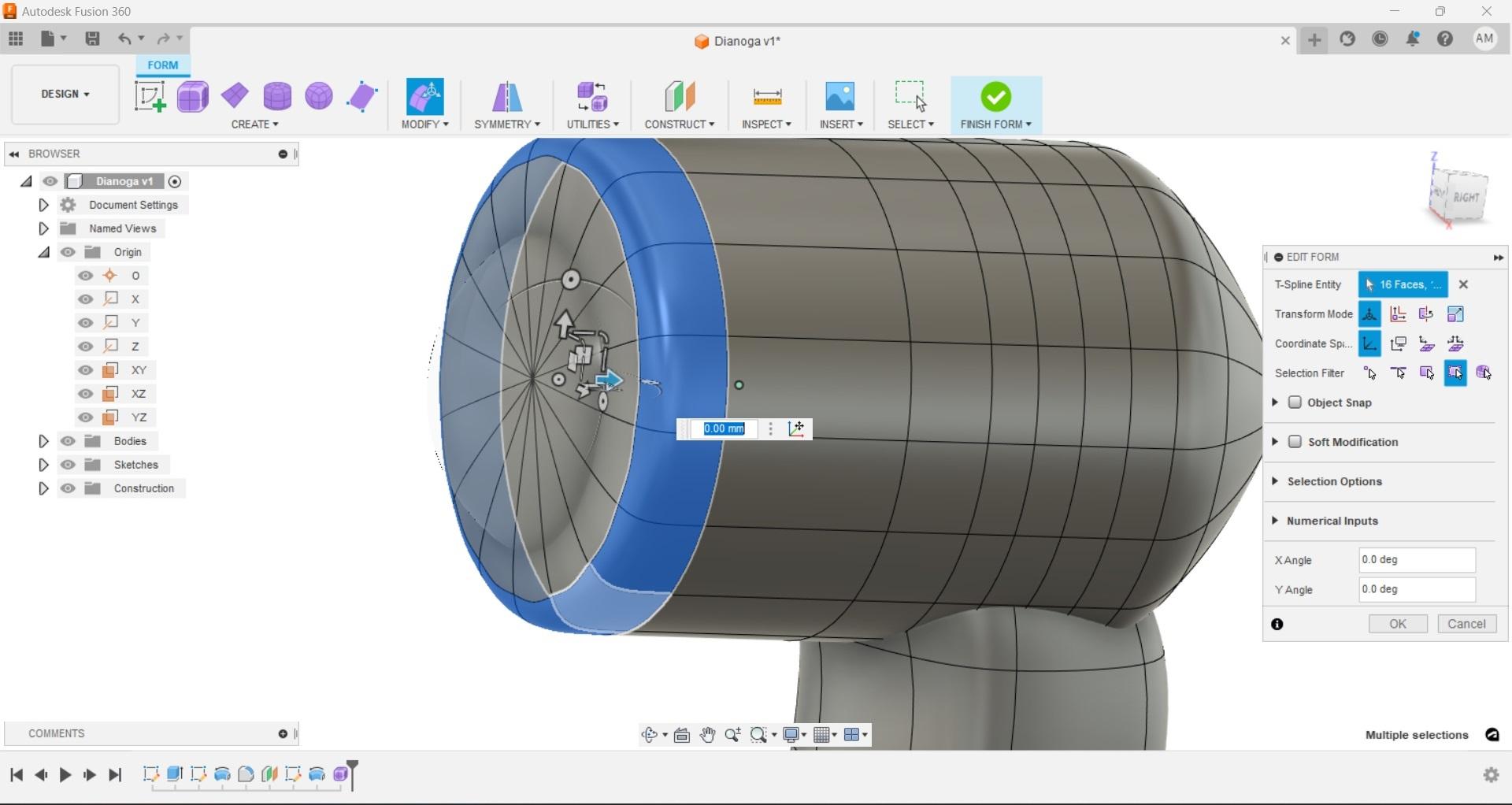Activate the Pan tool in navigation bar
The height and width of the screenshot is (805, 1512).
tap(707, 734)
